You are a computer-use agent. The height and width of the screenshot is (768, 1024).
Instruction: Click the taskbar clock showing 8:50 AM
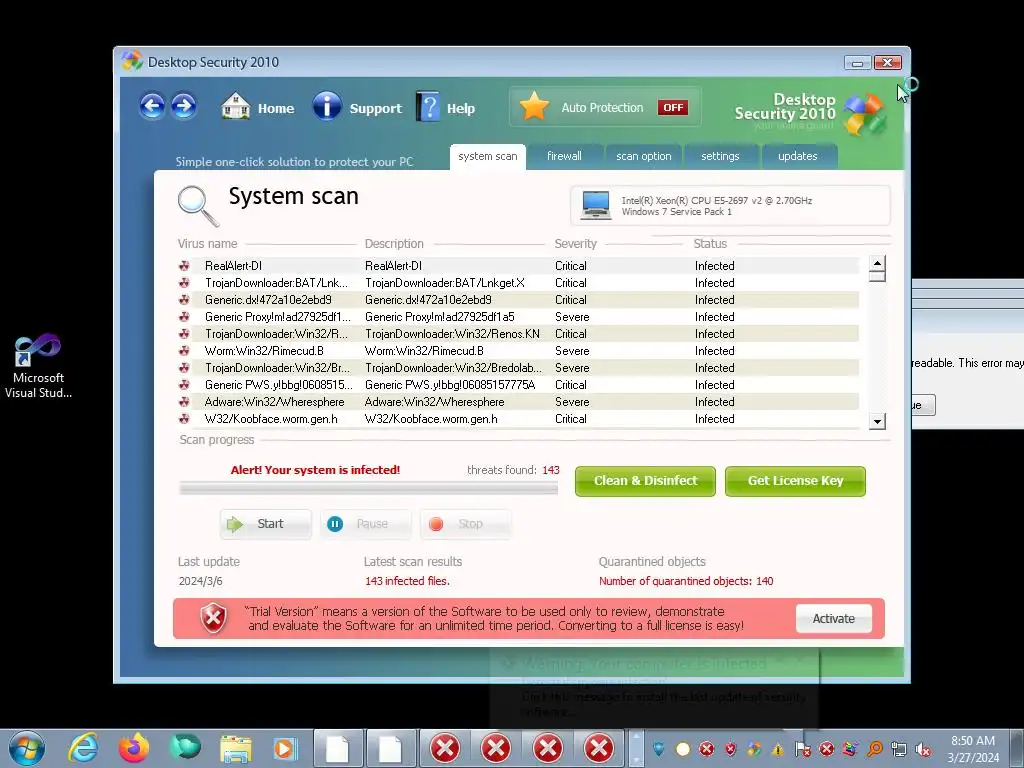973,748
